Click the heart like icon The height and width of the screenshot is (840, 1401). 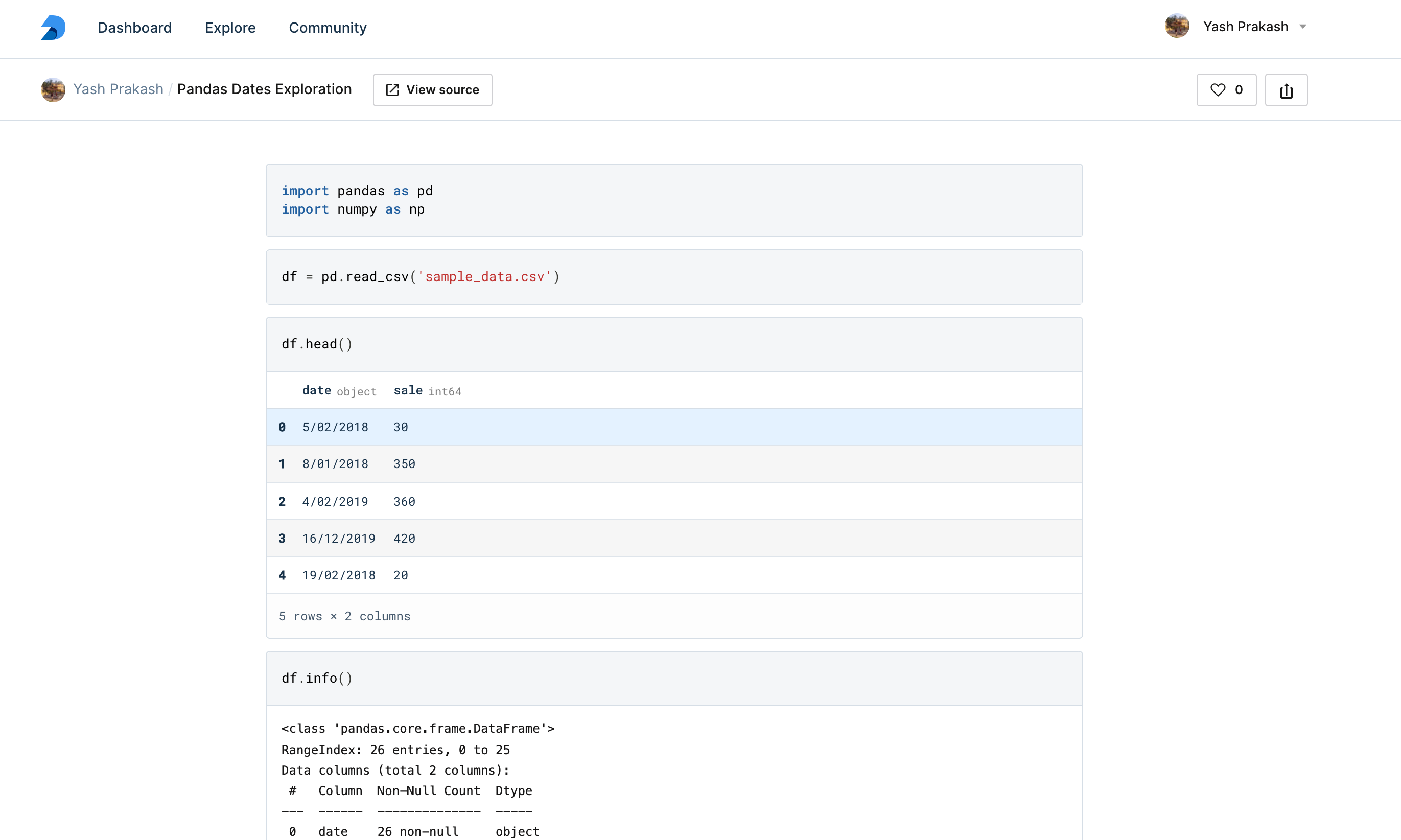click(1217, 90)
